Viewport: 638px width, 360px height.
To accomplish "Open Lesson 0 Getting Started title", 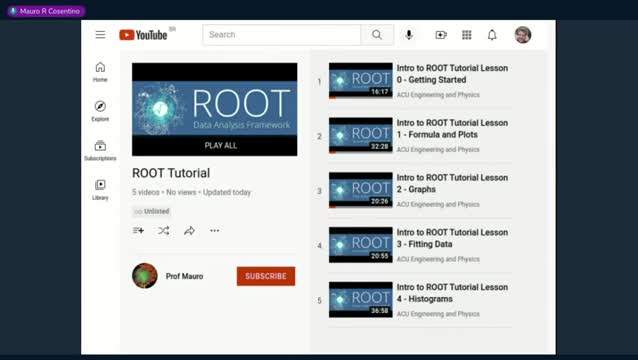I will tap(452, 74).
